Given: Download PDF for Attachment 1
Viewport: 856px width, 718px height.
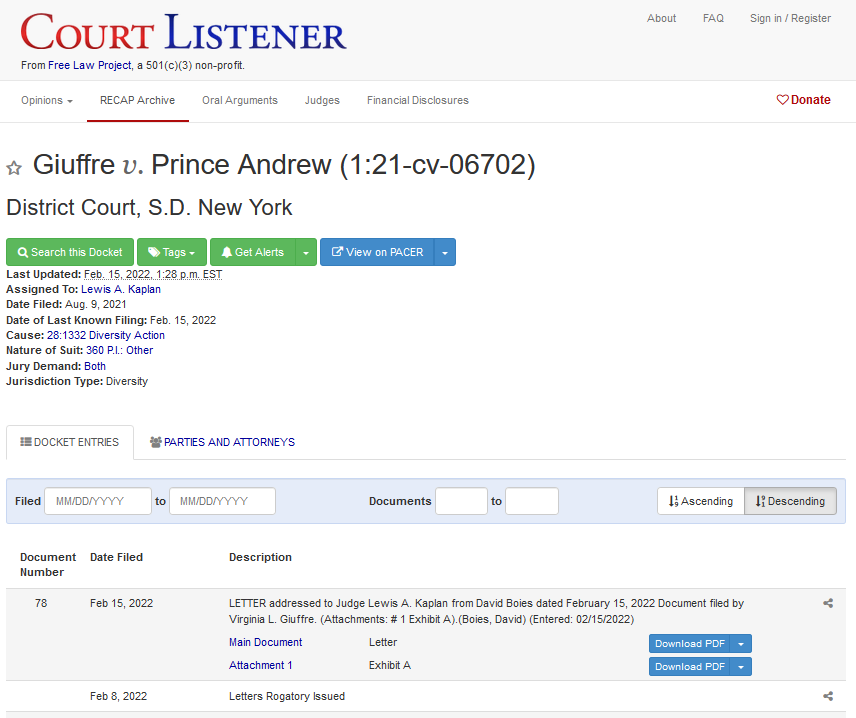Looking at the screenshot, I should 689,667.
